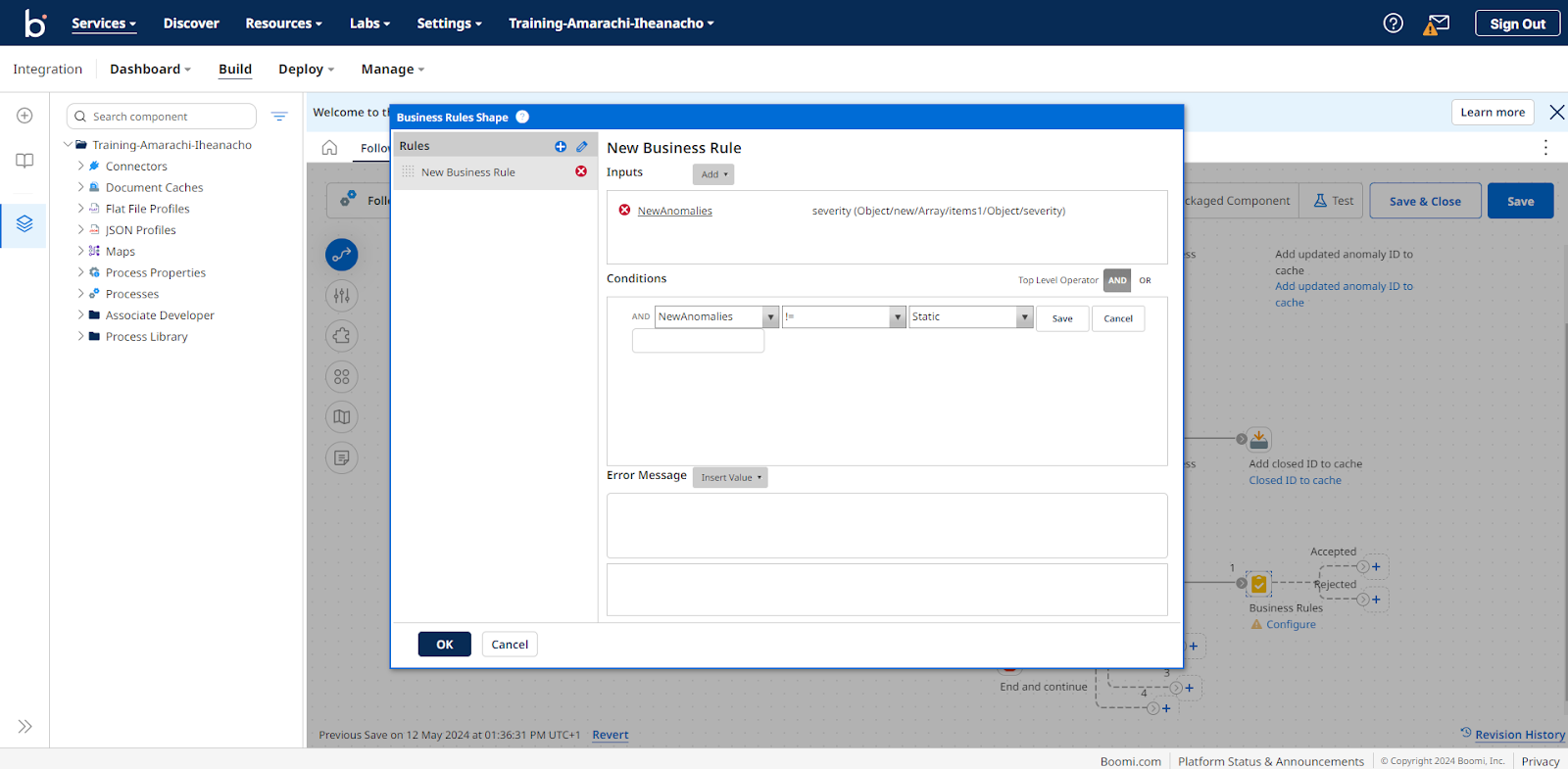Select the puzzle piece palette icon
The width and height of the screenshot is (1568, 769).
pyautogui.click(x=341, y=336)
